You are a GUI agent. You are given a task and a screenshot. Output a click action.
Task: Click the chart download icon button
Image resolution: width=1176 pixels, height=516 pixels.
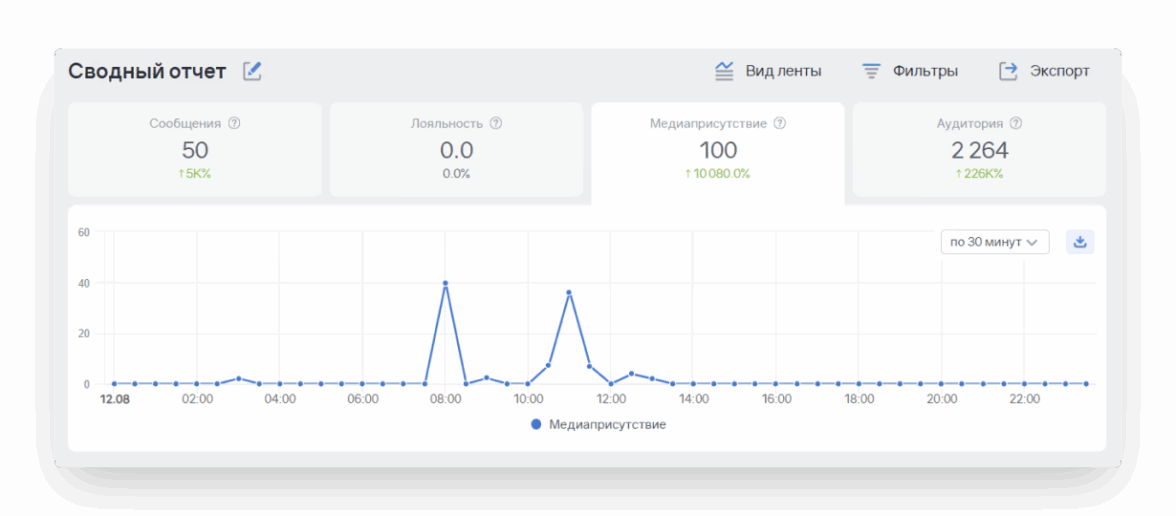tap(1080, 242)
